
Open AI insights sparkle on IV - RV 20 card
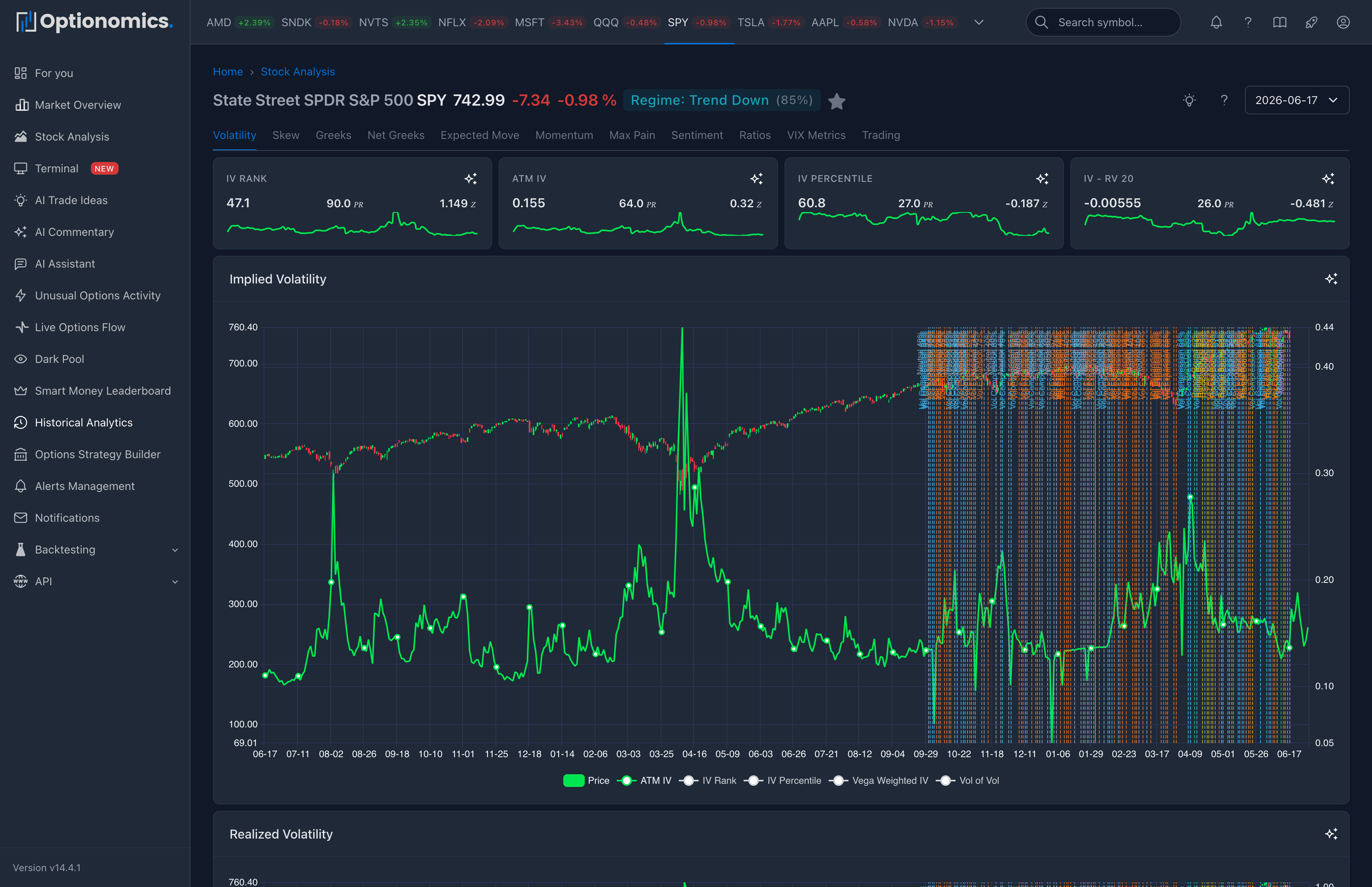pyautogui.click(x=1328, y=179)
